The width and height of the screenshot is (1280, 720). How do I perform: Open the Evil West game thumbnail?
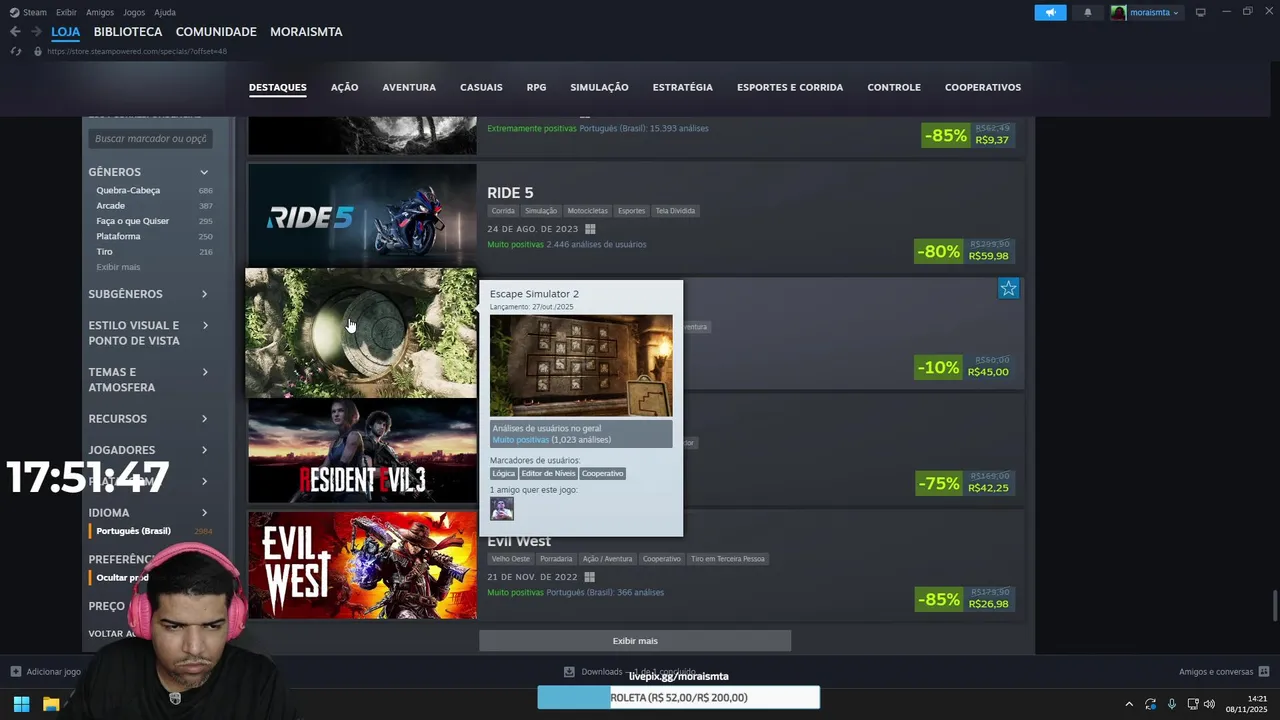click(362, 565)
